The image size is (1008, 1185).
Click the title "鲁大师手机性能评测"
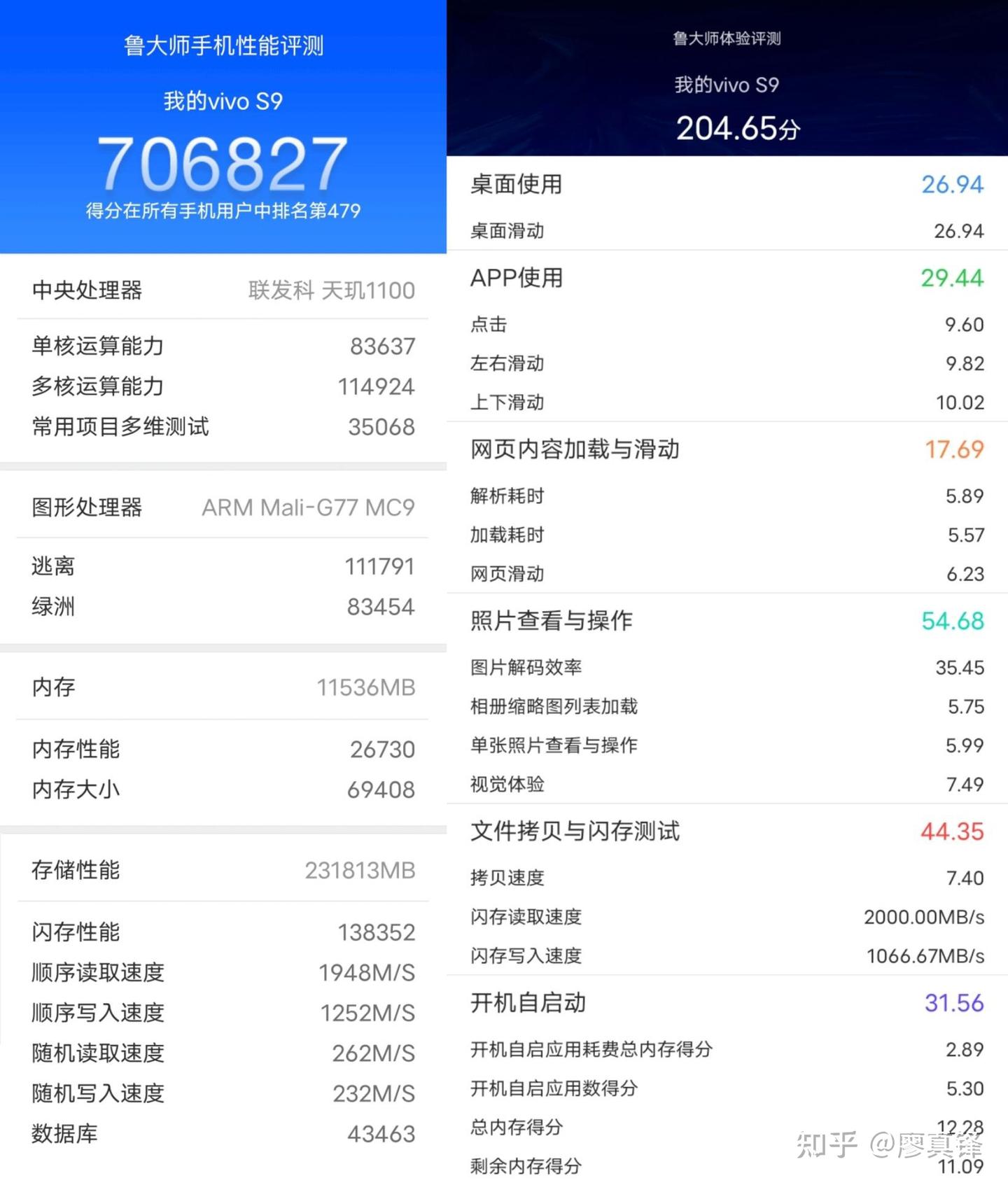pyautogui.click(x=223, y=45)
